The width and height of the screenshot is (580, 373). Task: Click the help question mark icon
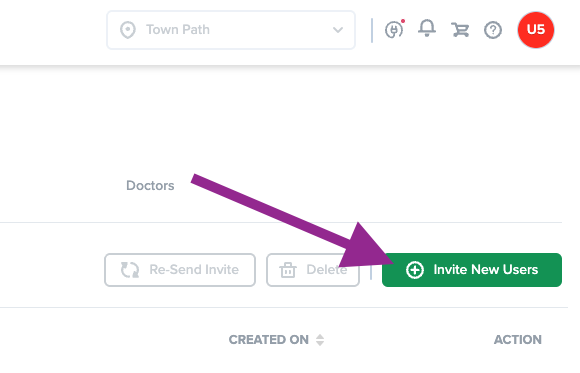493,30
